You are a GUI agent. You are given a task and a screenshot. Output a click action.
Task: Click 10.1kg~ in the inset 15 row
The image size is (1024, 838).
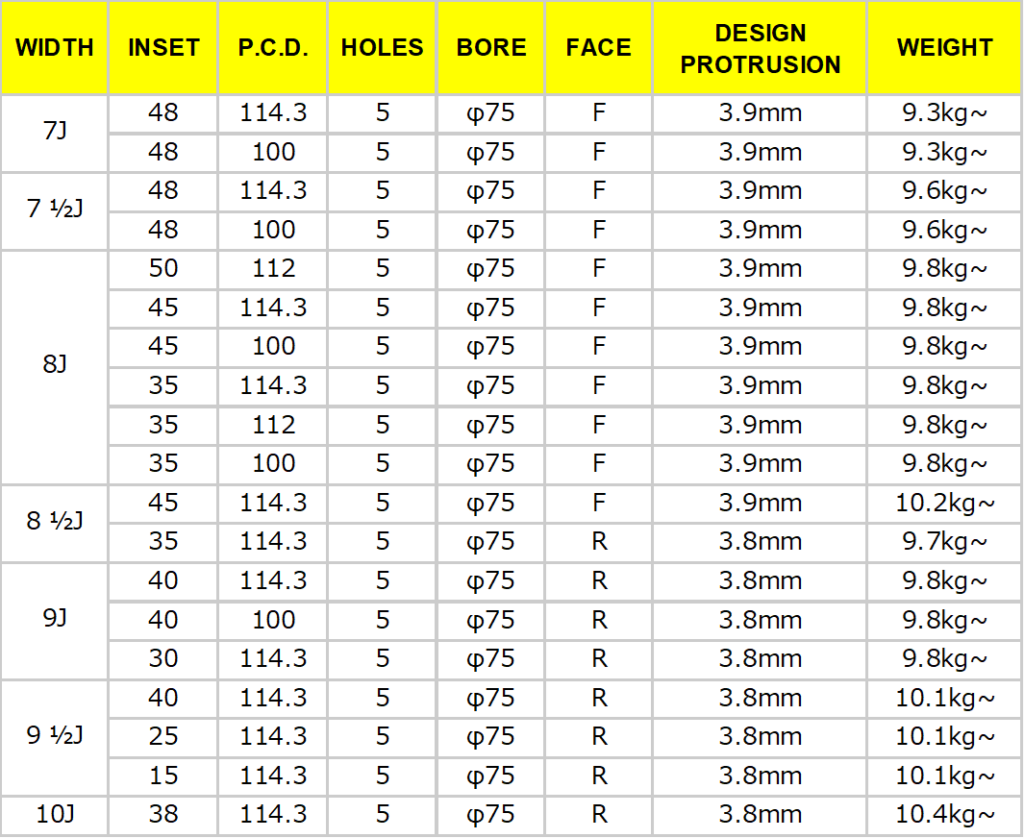point(944,777)
